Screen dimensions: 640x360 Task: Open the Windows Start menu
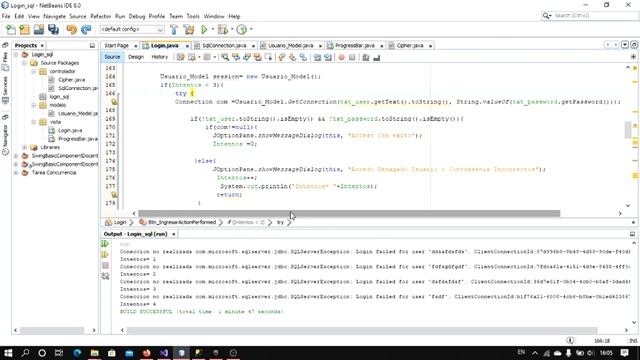(x=8, y=353)
